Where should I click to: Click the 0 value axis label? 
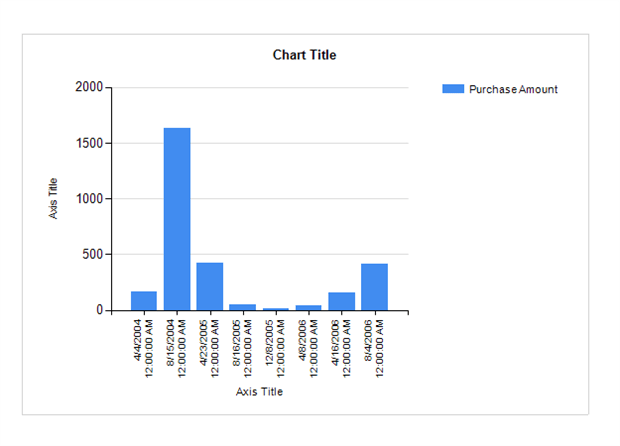point(100,310)
